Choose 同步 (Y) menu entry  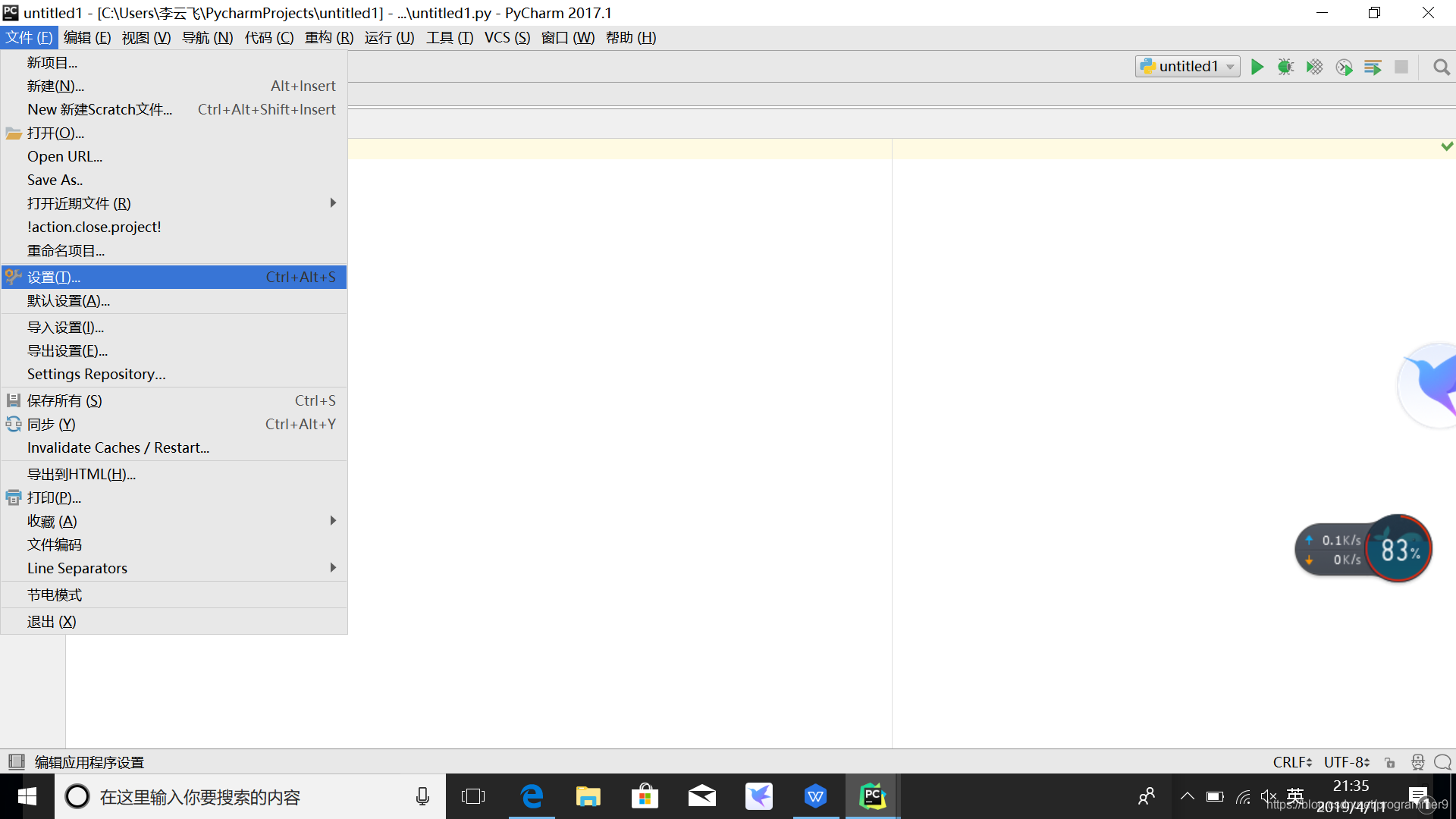tap(174, 424)
